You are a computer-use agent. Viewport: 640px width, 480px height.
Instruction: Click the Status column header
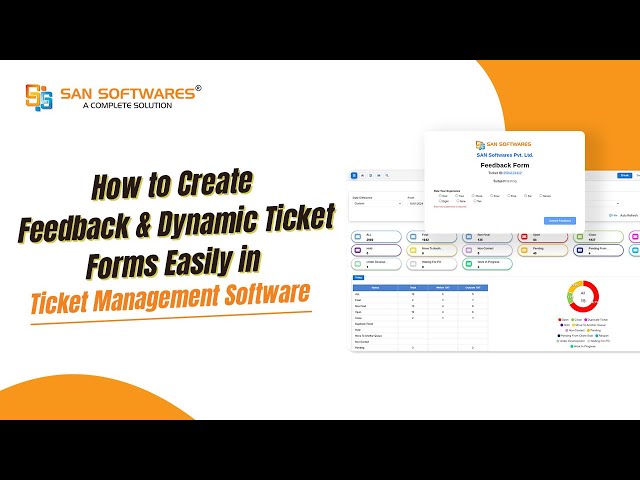(x=375, y=287)
